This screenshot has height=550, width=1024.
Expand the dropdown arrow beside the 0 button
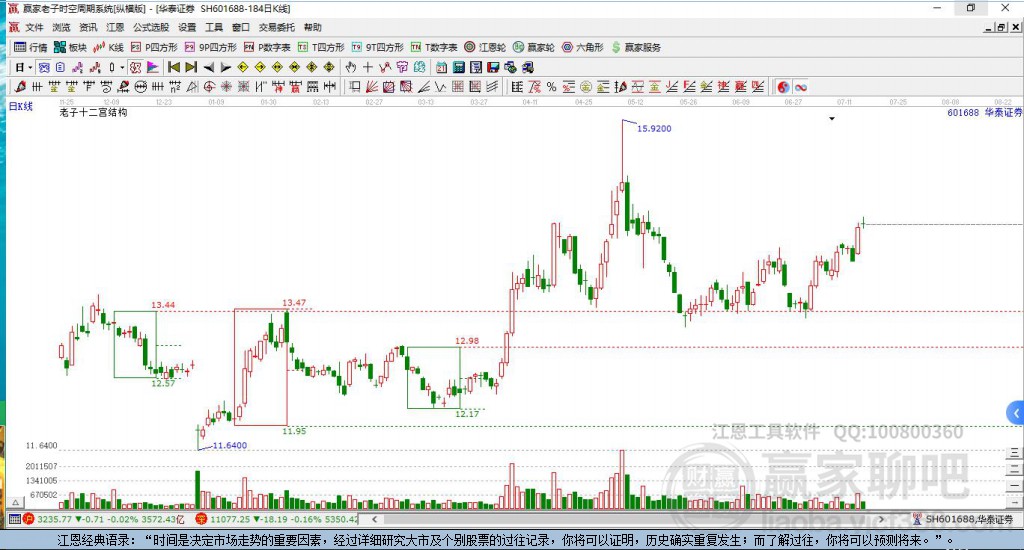[x=122, y=67]
